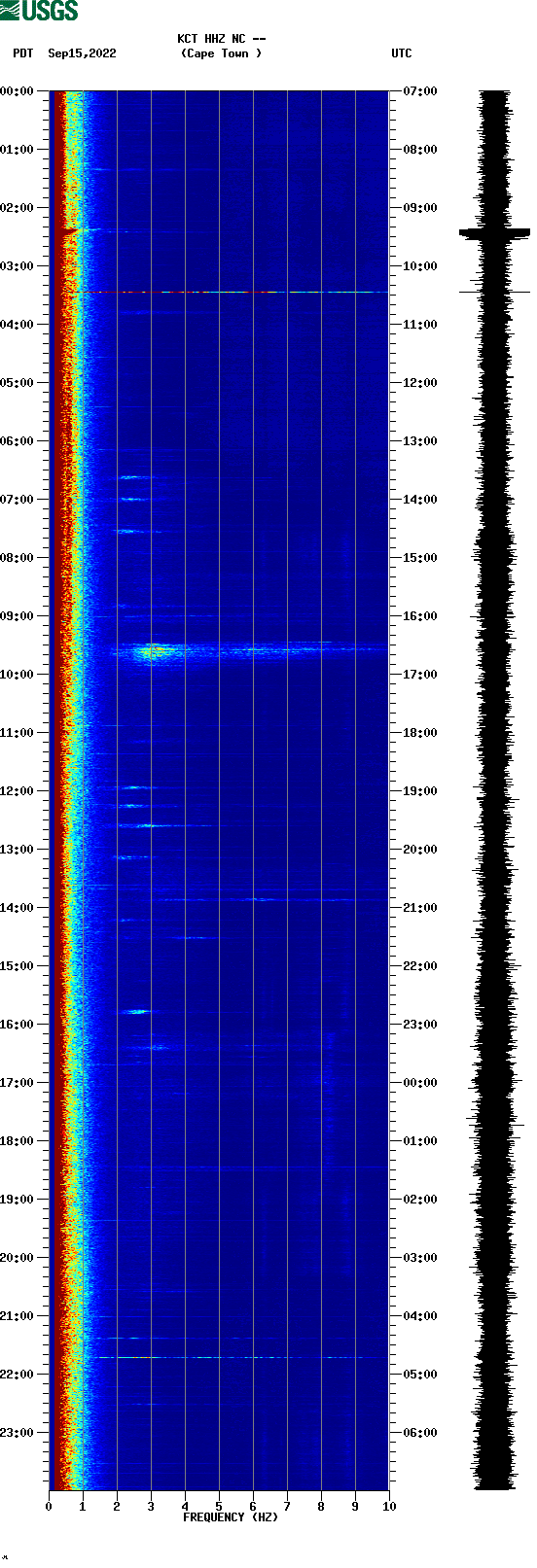The width and height of the screenshot is (537, 1568).
Task: Click the 00:00 PDT time label
Action: pos(18,91)
